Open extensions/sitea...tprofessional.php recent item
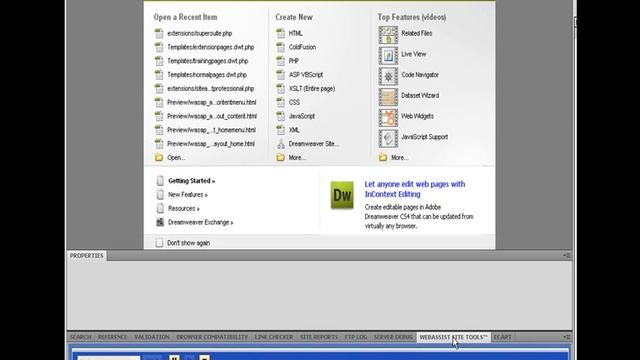The height and width of the screenshot is (360, 640). [x=211, y=89]
